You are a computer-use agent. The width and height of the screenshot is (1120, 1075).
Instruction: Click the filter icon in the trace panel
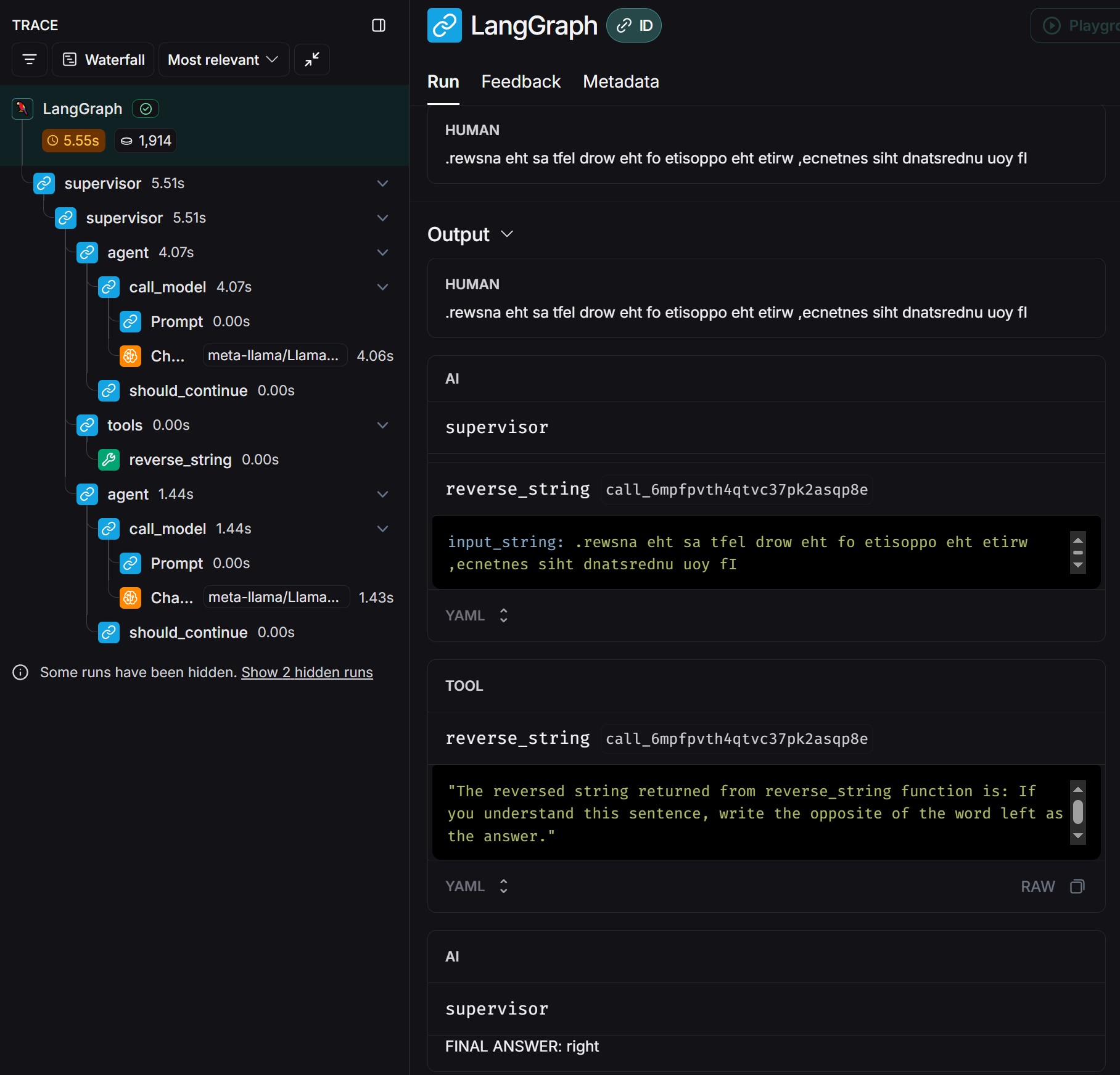coord(30,60)
